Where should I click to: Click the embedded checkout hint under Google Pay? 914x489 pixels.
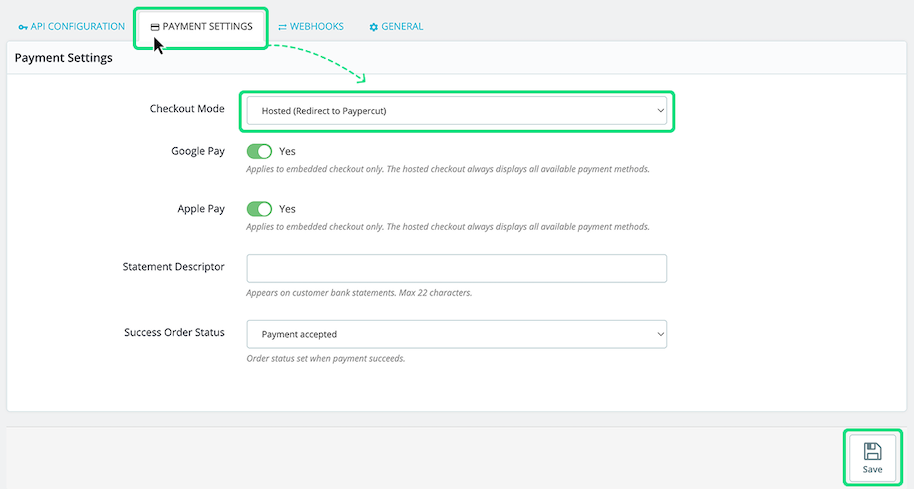point(448,169)
